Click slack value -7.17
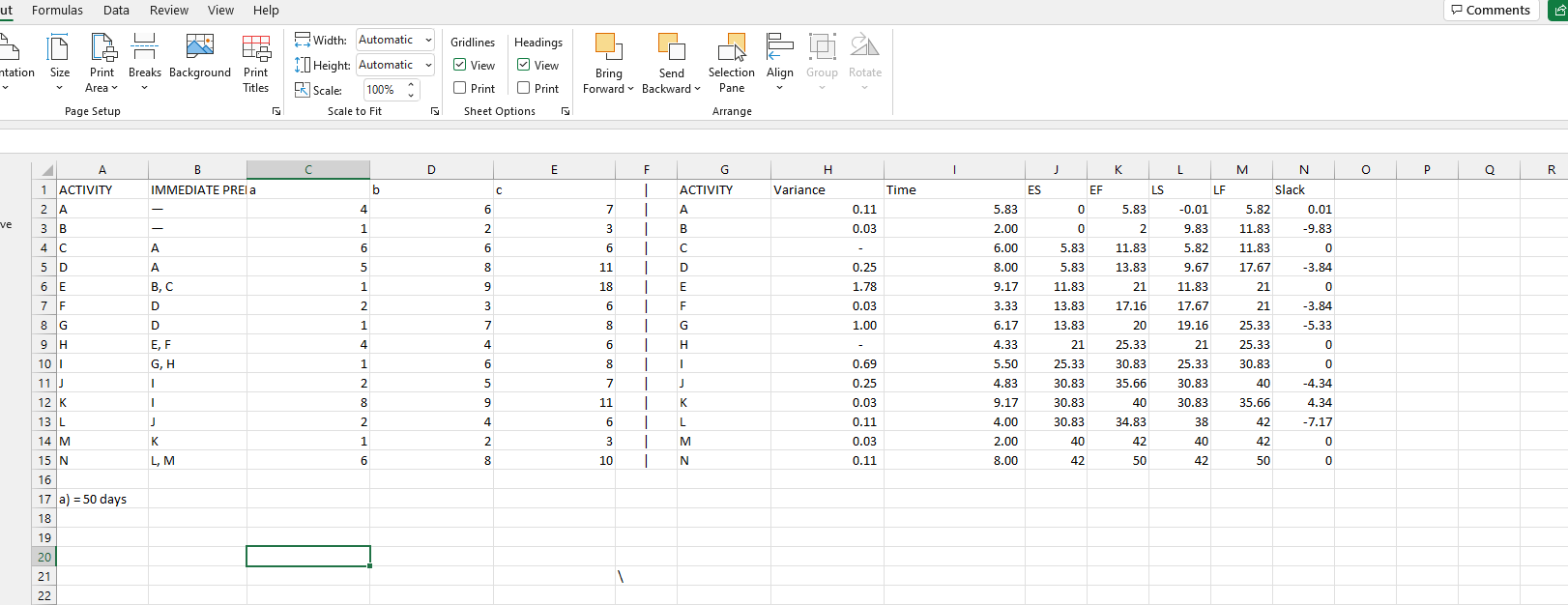Screen dimensions: 1568x605 point(1303,421)
